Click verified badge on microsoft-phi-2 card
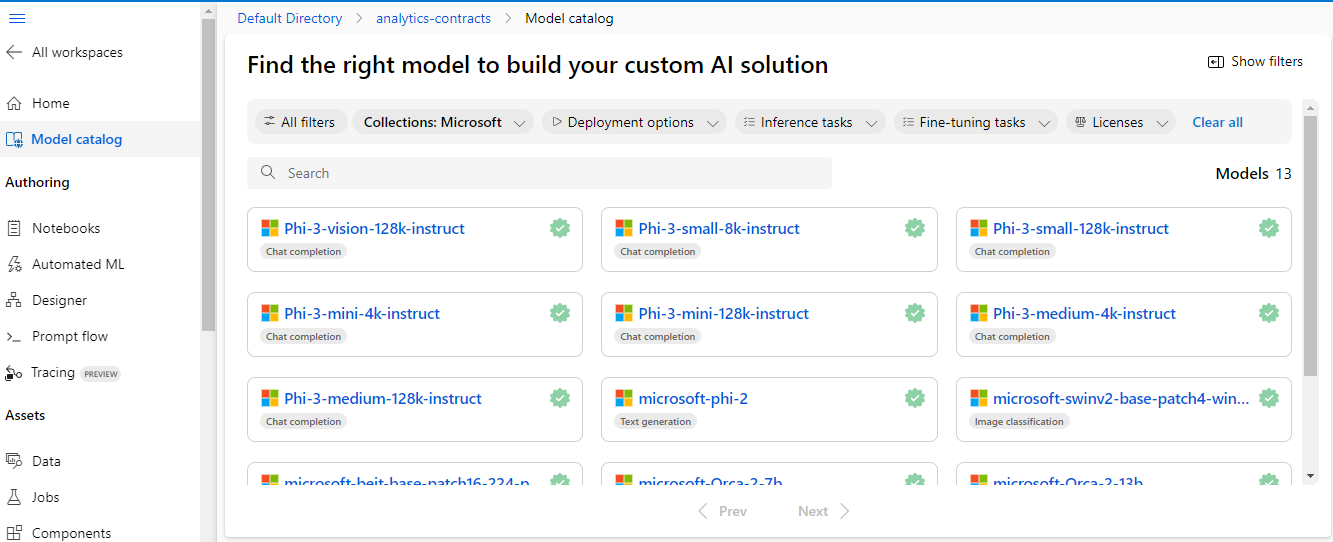The width and height of the screenshot is (1333, 542). click(x=915, y=398)
